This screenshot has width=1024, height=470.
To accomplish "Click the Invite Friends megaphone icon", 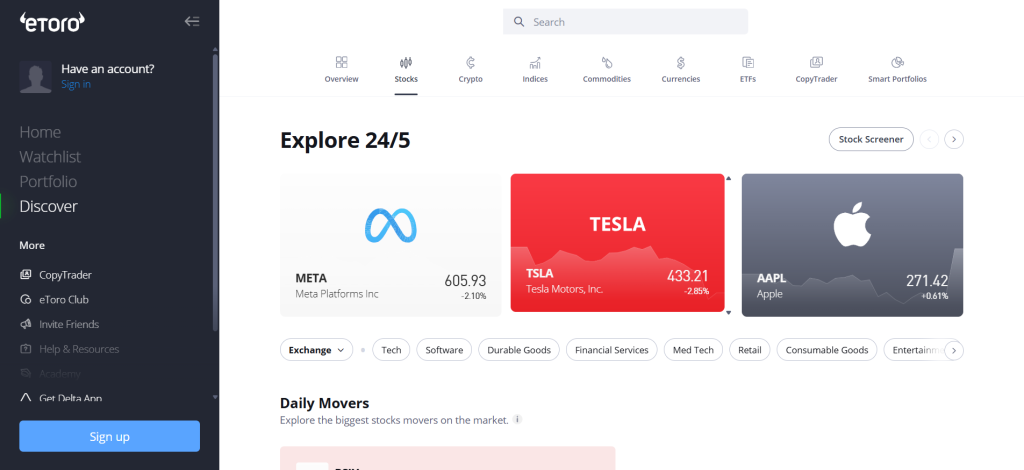I will pyautogui.click(x=25, y=324).
